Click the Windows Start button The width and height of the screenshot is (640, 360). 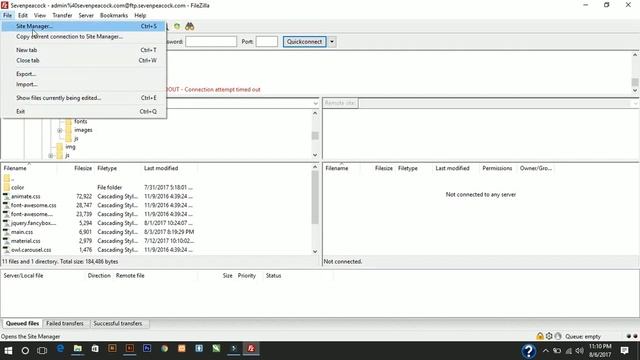pyautogui.click(x=8, y=350)
